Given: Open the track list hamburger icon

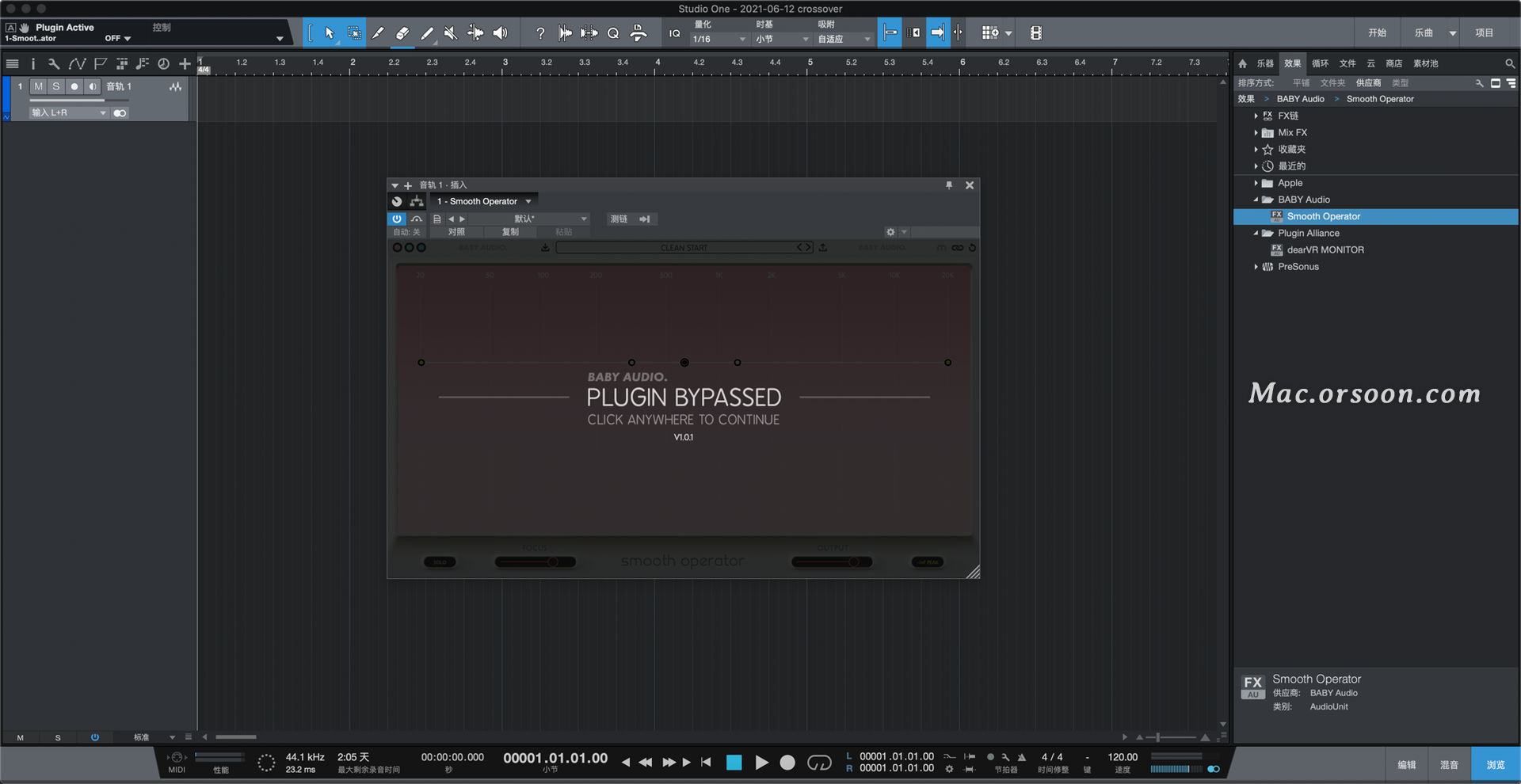Looking at the screenshot, I should tap(13, 63).
